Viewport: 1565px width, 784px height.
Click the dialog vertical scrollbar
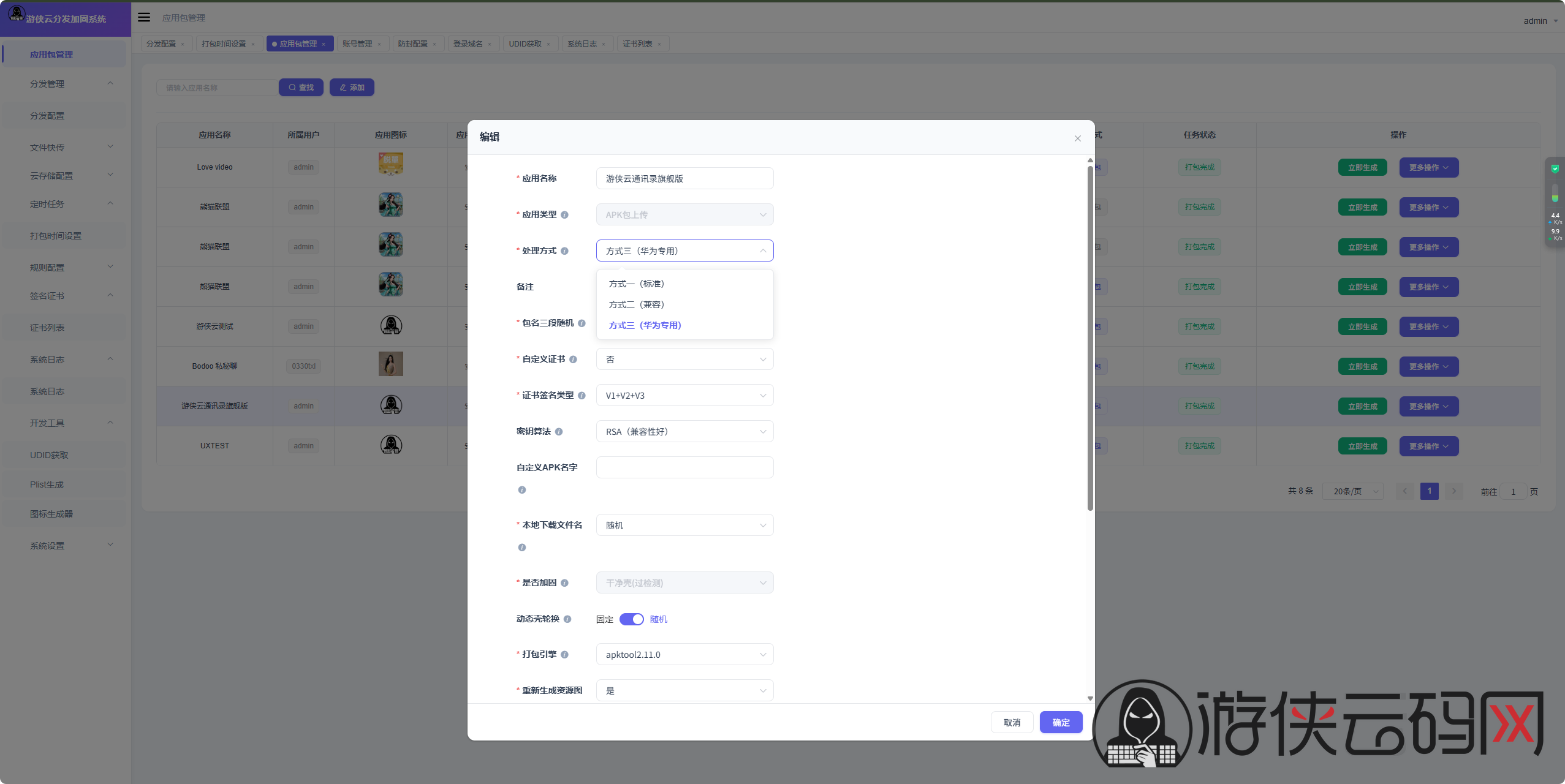coord(1090,337)
